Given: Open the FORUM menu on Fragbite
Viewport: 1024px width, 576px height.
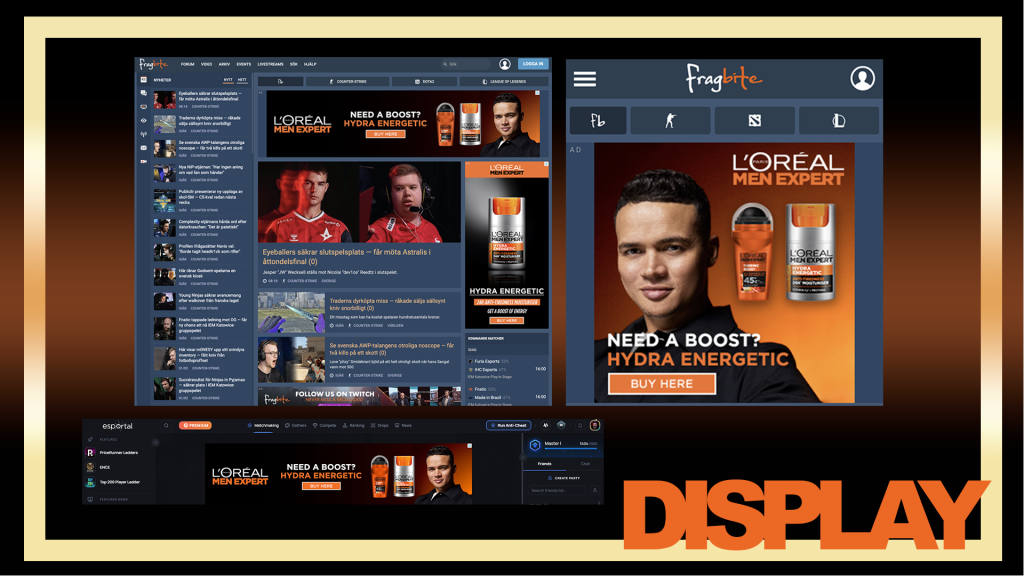Looking at the screenshot, I should pyautogui.click(x=187, y=64).
